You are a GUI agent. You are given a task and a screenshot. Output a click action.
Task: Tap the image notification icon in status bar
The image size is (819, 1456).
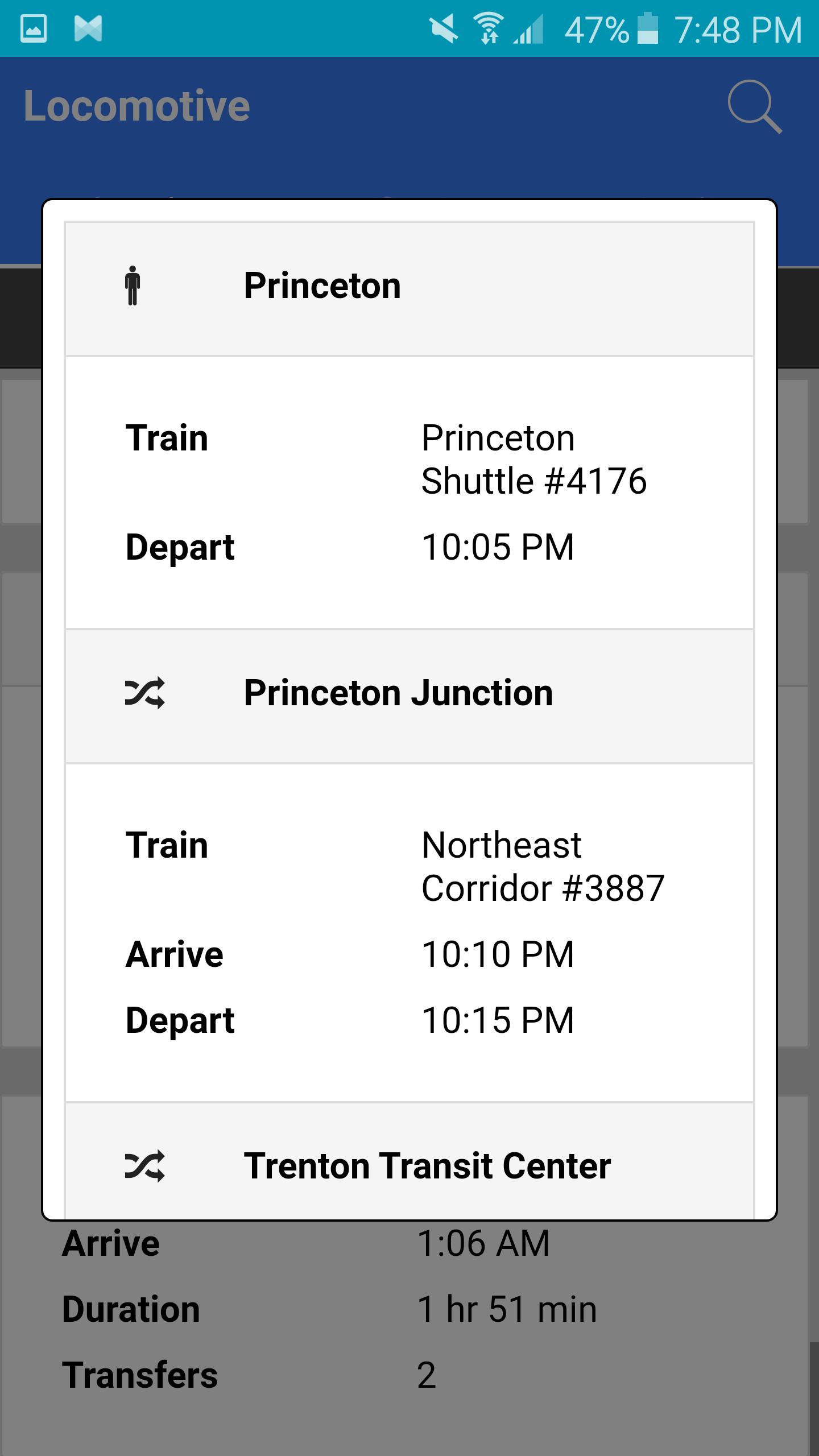tap(34, 28)
